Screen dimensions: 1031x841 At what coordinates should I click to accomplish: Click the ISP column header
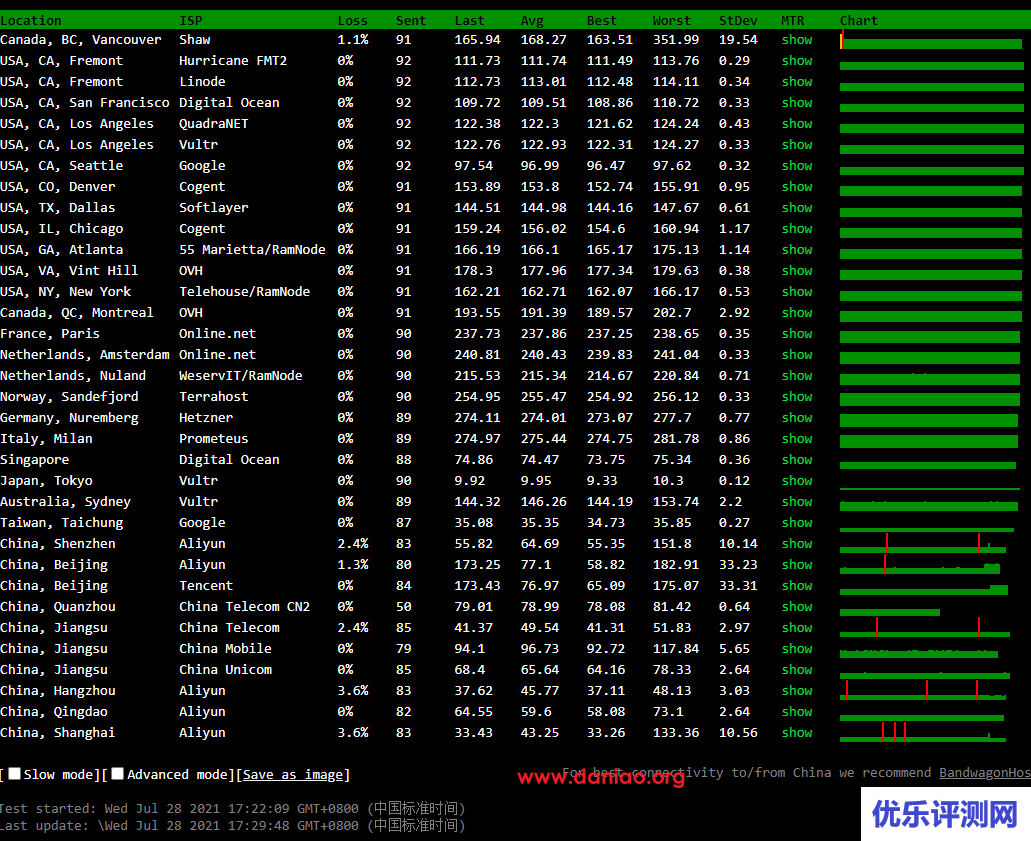coord(191,20)
